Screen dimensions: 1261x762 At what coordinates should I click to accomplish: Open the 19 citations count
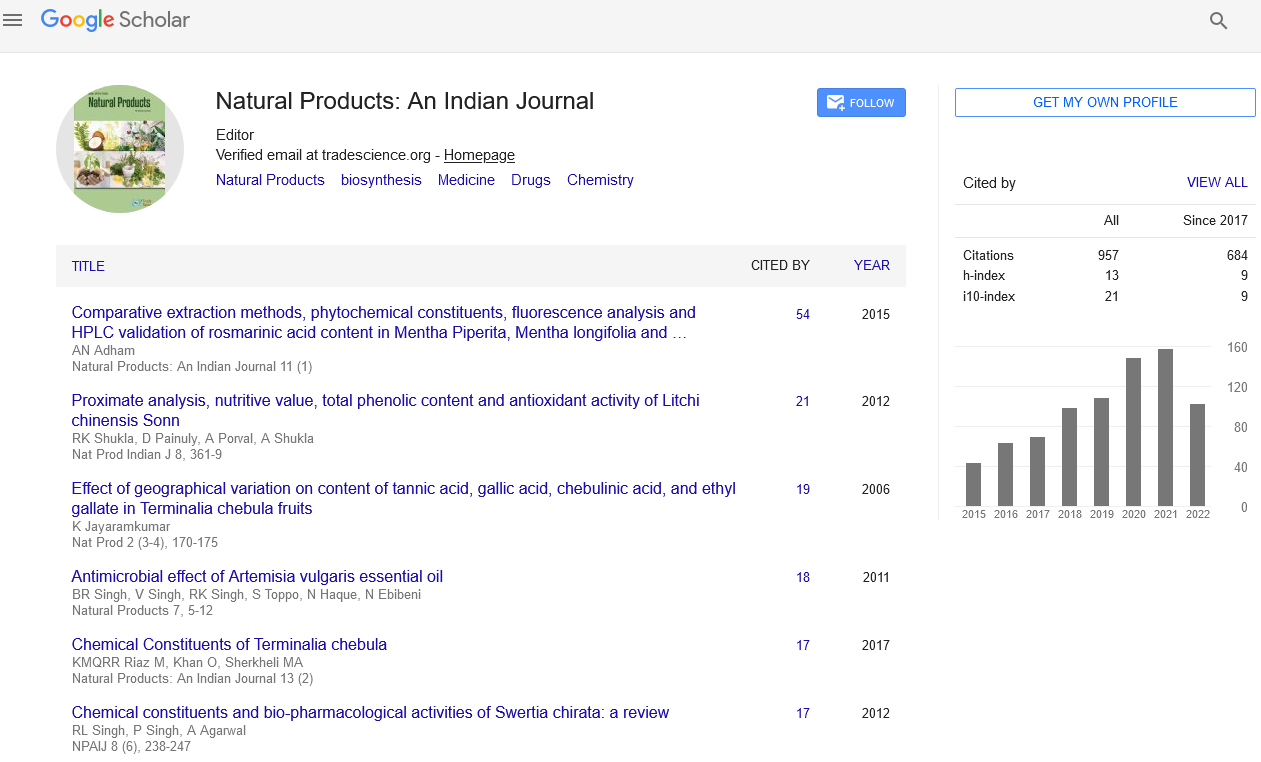(x=803, y=490)
